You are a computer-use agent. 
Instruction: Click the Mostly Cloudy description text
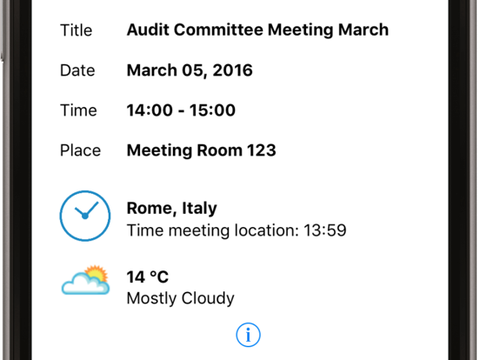point(180,298)
